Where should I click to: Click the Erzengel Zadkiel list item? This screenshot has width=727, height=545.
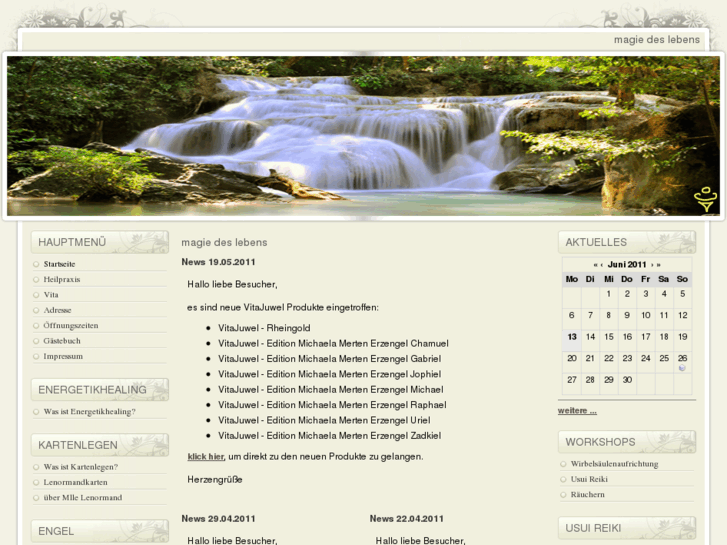330,435
